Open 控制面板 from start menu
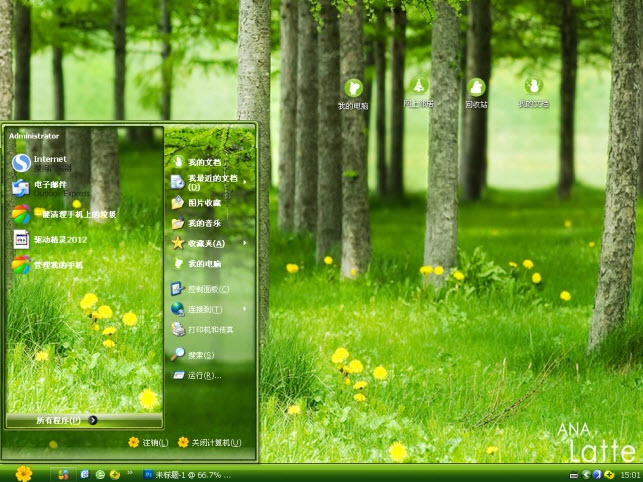This screenshot has width=643, height=482. pyautogui.click(x=206, y=289)
